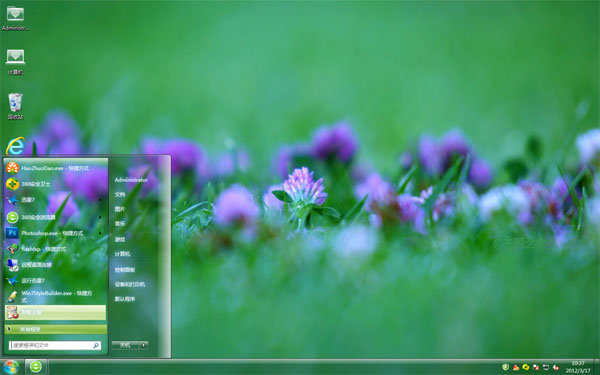Select the 回收站 recycle bin icon
Image resolution: width=600 pixels, height=375 pixels.
15,106
